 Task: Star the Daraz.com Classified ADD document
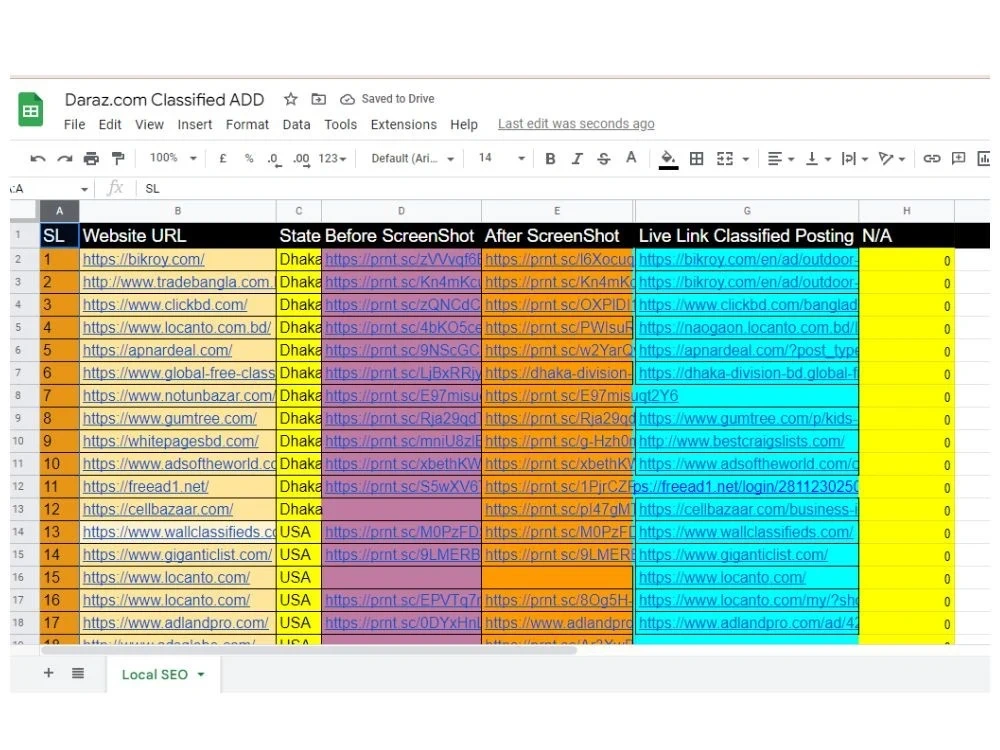point(291,99)
